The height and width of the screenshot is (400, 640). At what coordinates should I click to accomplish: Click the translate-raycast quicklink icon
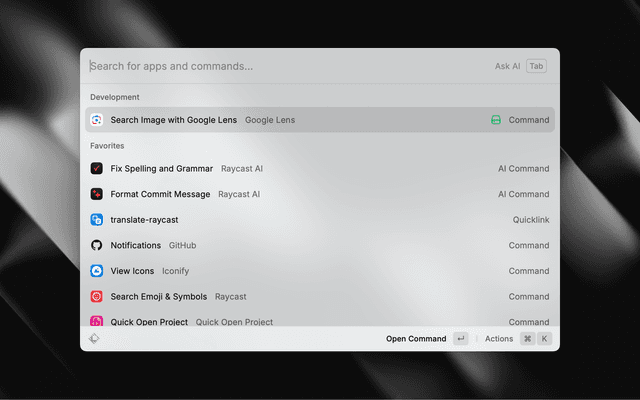pyautogui.click(x=97, y=220)
